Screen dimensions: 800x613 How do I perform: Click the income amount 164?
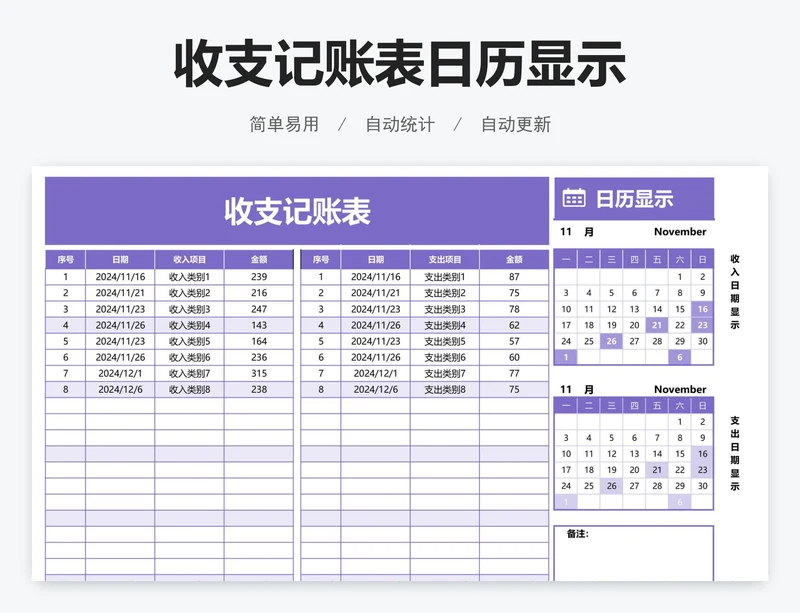pos(259,341)
